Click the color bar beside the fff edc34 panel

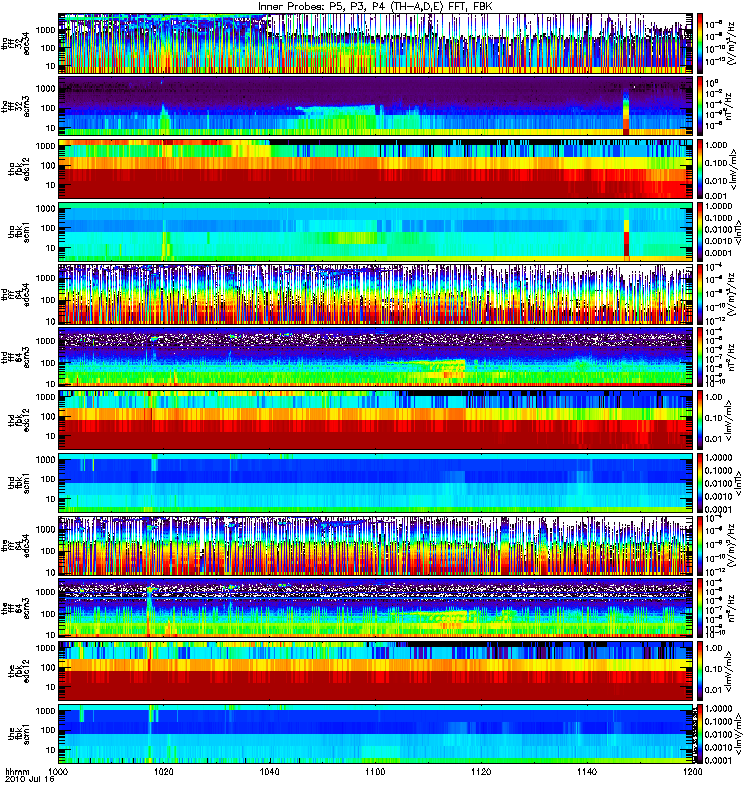click(699, 545)
